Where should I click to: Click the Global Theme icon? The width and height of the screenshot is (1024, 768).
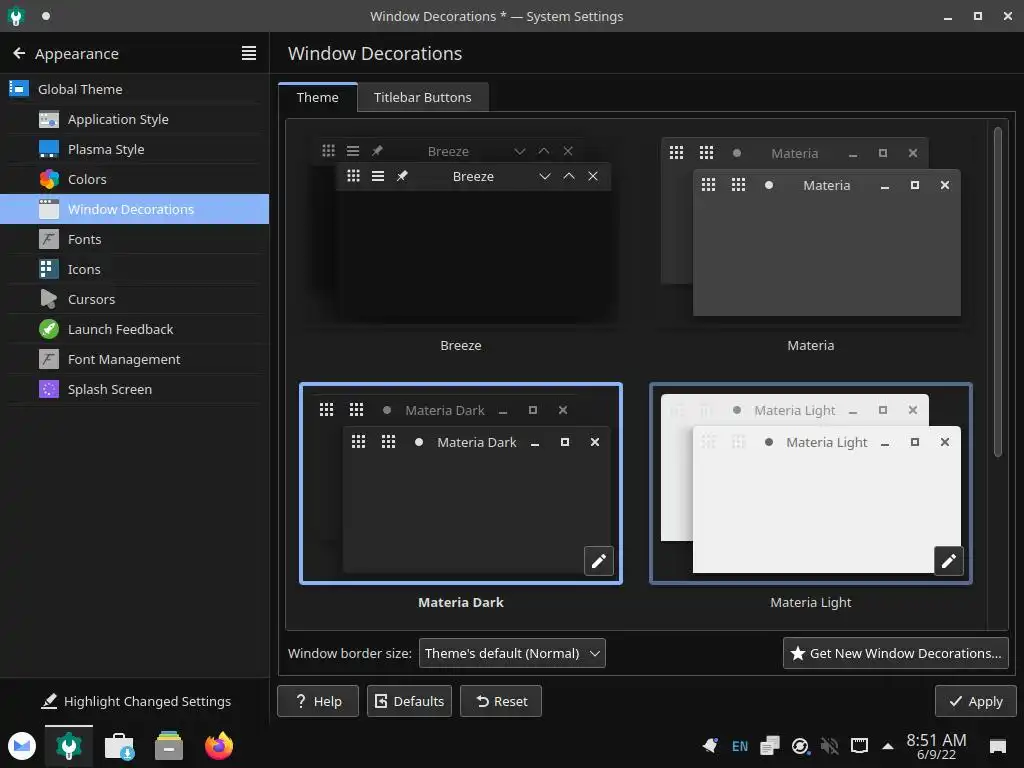19,88
